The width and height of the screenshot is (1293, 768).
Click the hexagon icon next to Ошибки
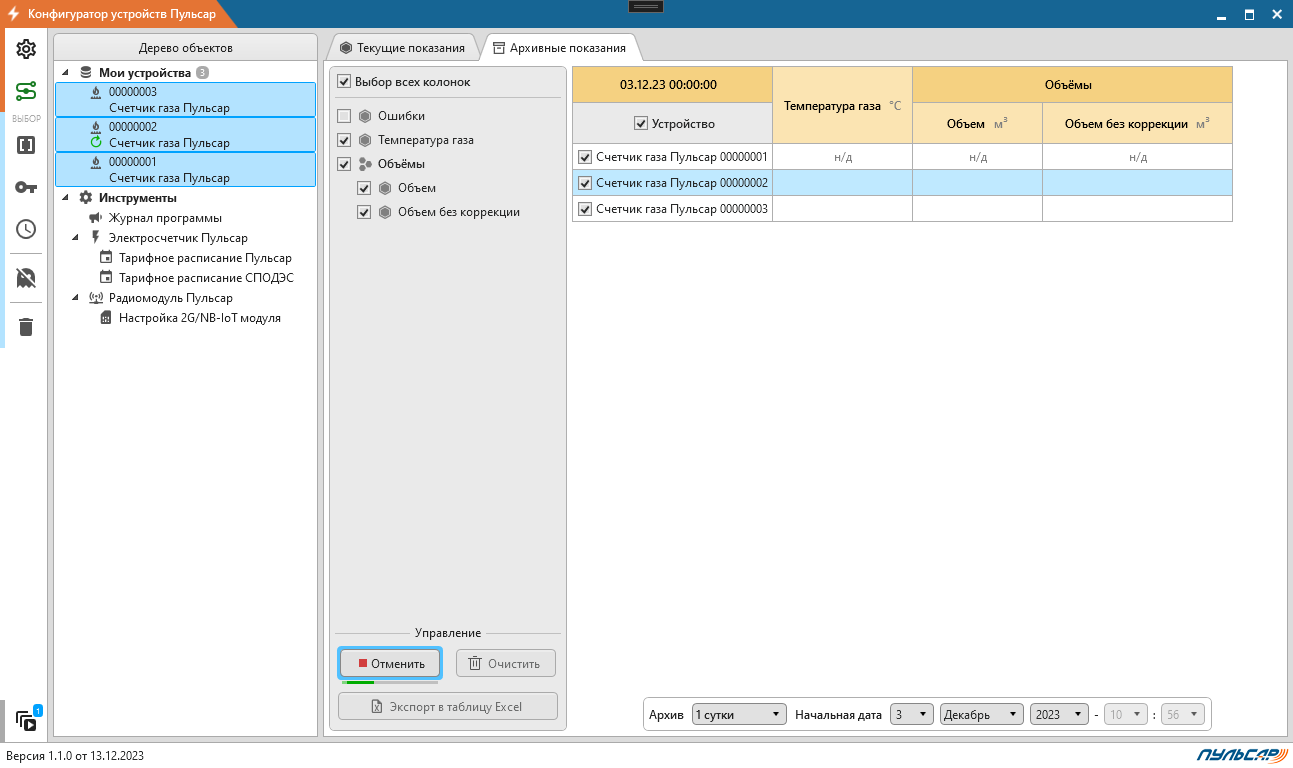point(365,116)
